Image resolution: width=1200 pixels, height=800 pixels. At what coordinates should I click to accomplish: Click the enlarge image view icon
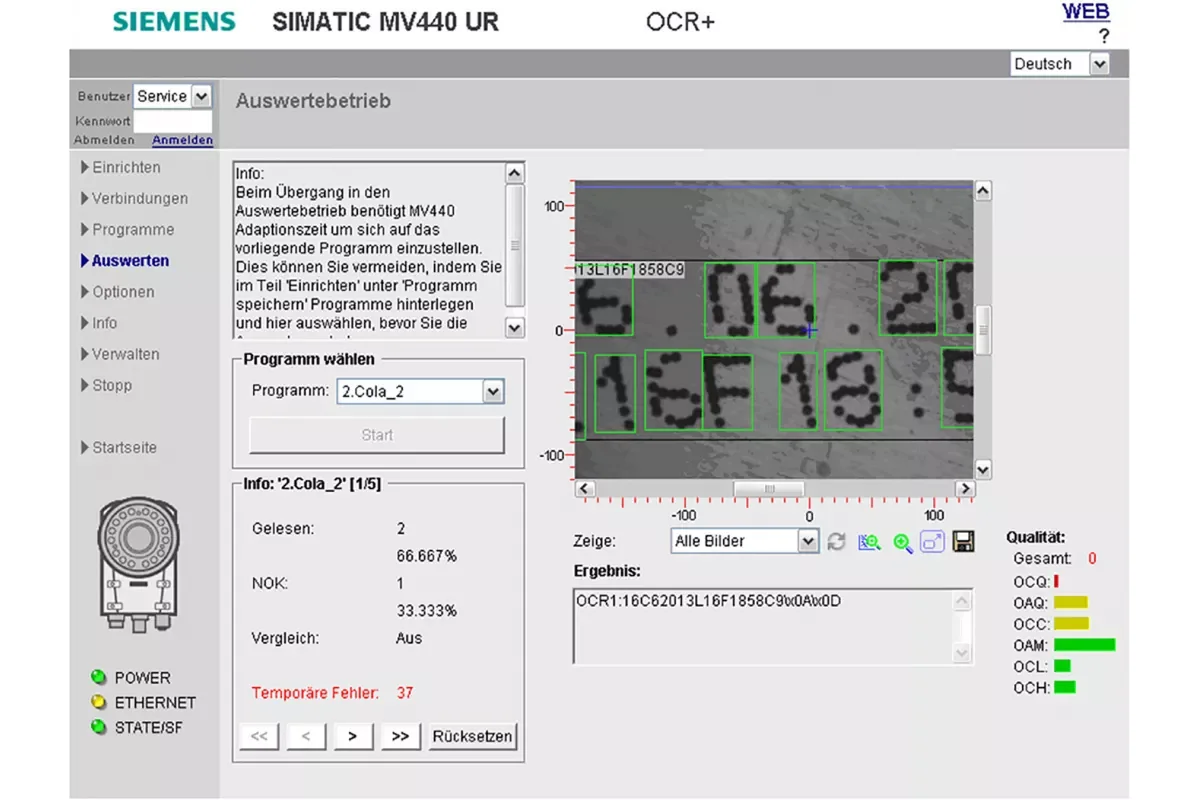click(933, 542)
